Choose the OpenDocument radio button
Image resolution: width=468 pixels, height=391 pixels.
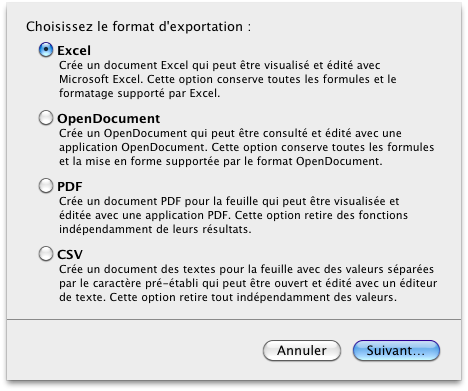click(x=46, y=118)
